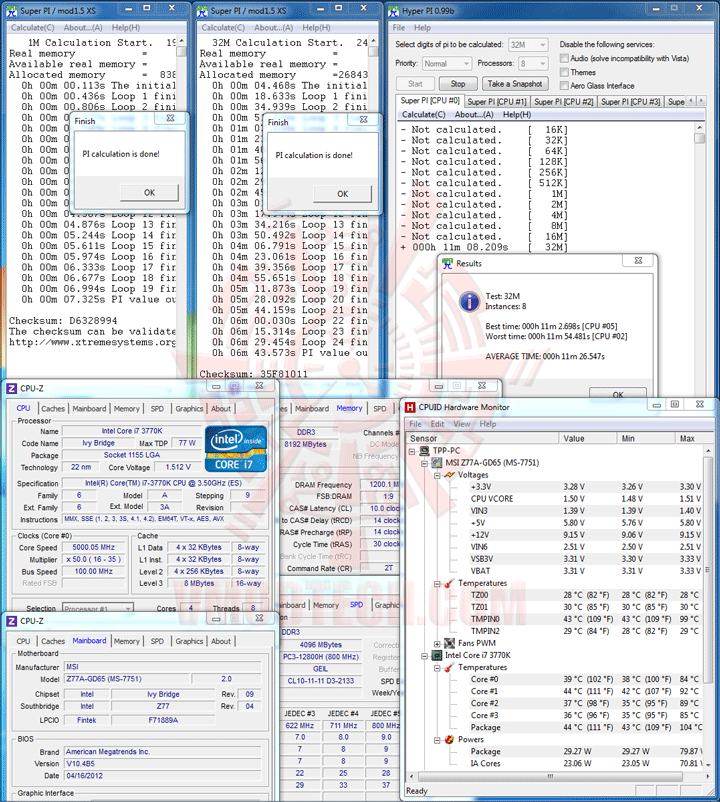Click the CPU-Z Z logo in the Mainboard window
Viewport: 720px width, 802px height.
[12, 621]
